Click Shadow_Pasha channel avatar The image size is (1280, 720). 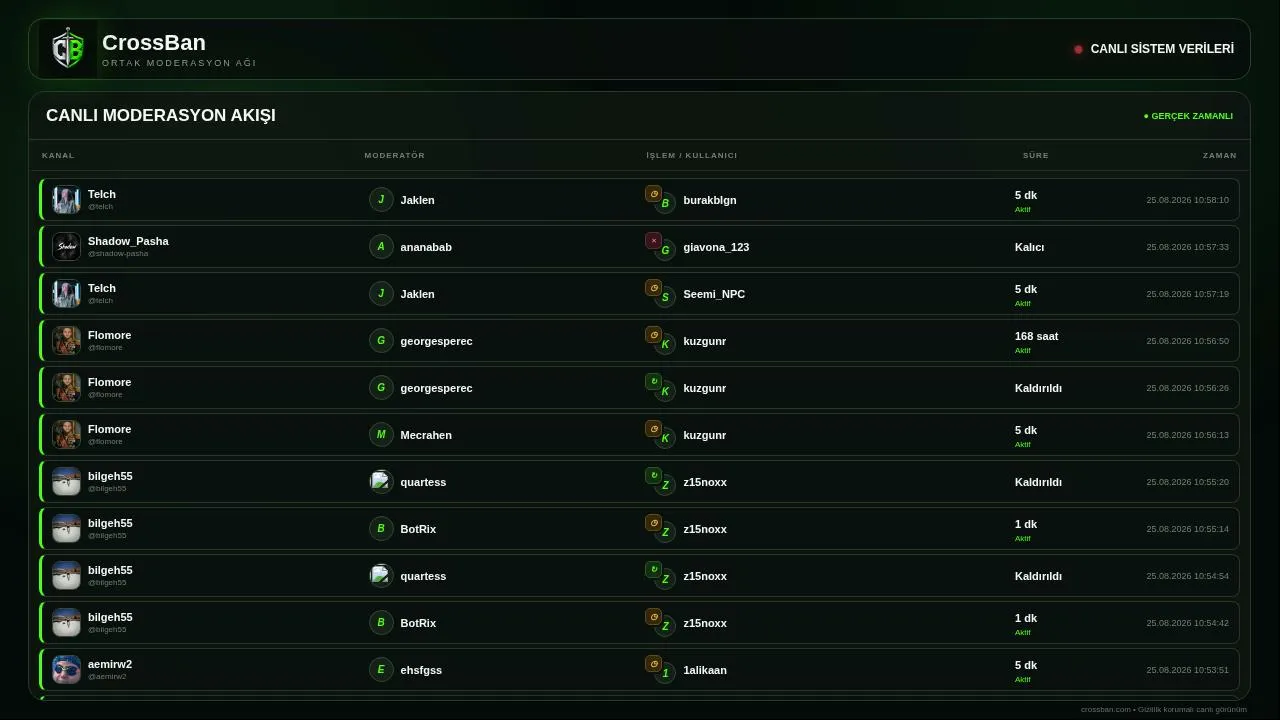66,246
